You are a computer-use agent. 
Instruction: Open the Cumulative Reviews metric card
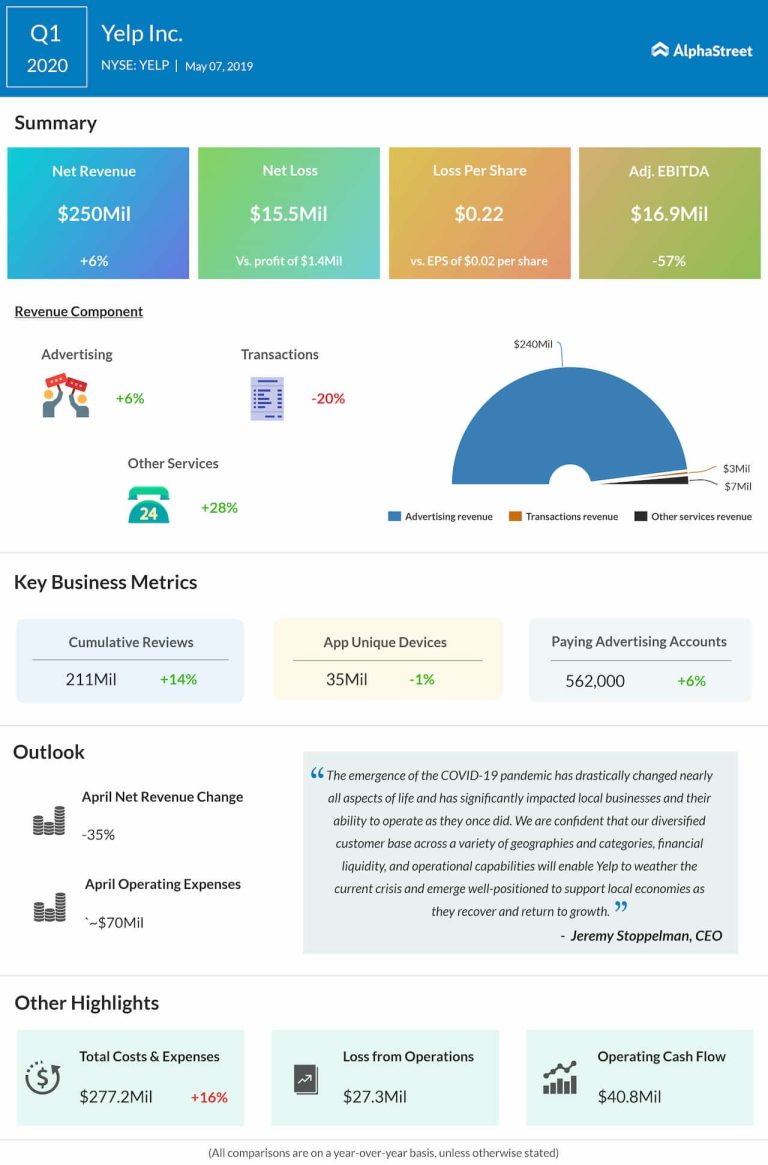[x=130, y=661]
